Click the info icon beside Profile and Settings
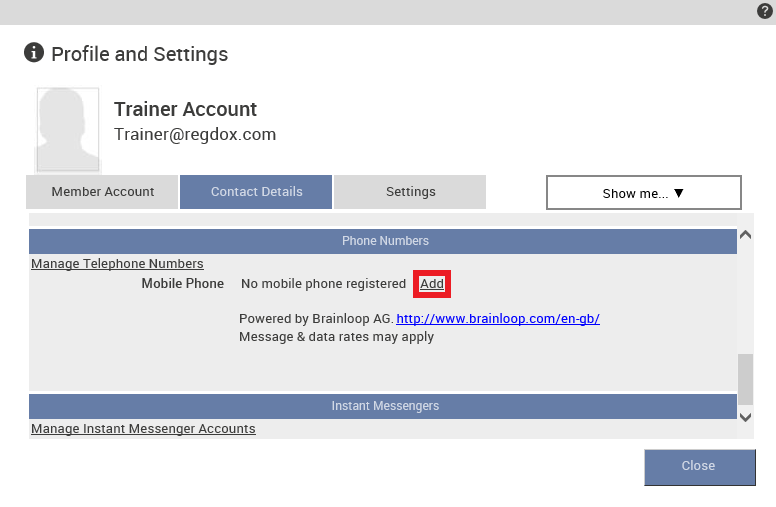Screen dimensions: 776x507 (x=34, y=52)
